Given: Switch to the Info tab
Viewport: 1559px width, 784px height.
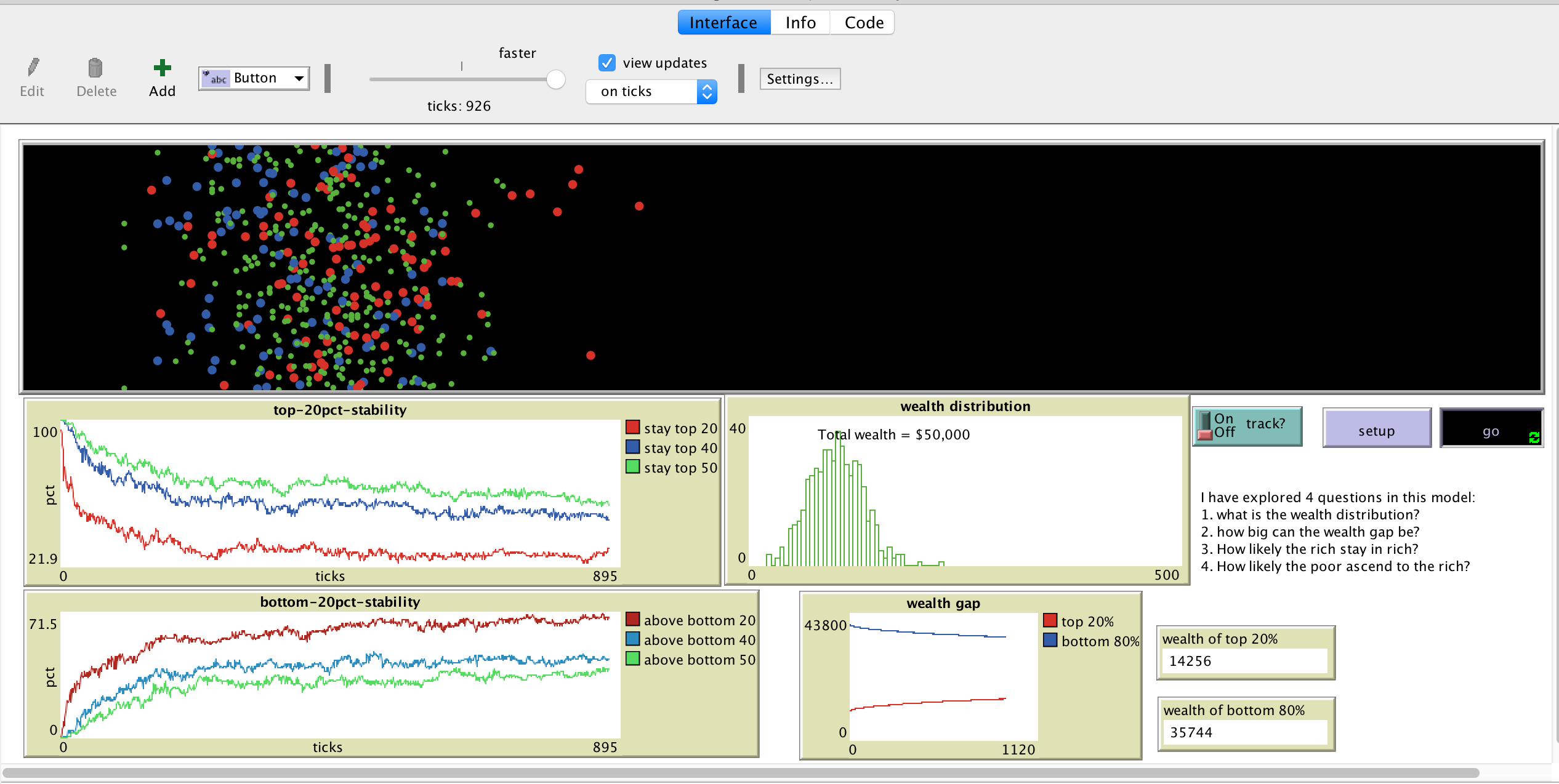Looking at the screenshot, I should [800, 23].
